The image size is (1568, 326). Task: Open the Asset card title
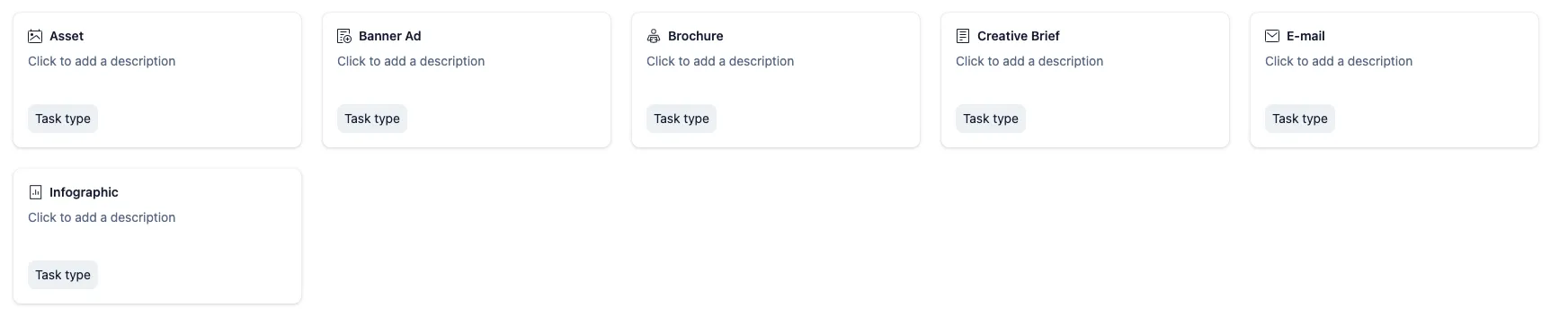pyautogui.click(x=67, y=36)
